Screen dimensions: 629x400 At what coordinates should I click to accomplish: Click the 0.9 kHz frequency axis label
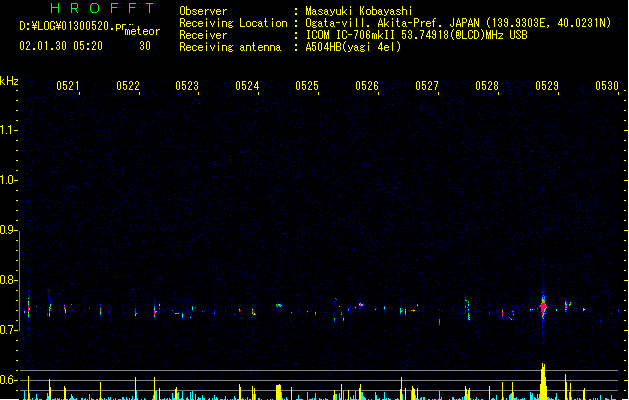click(x=8, y=230)
